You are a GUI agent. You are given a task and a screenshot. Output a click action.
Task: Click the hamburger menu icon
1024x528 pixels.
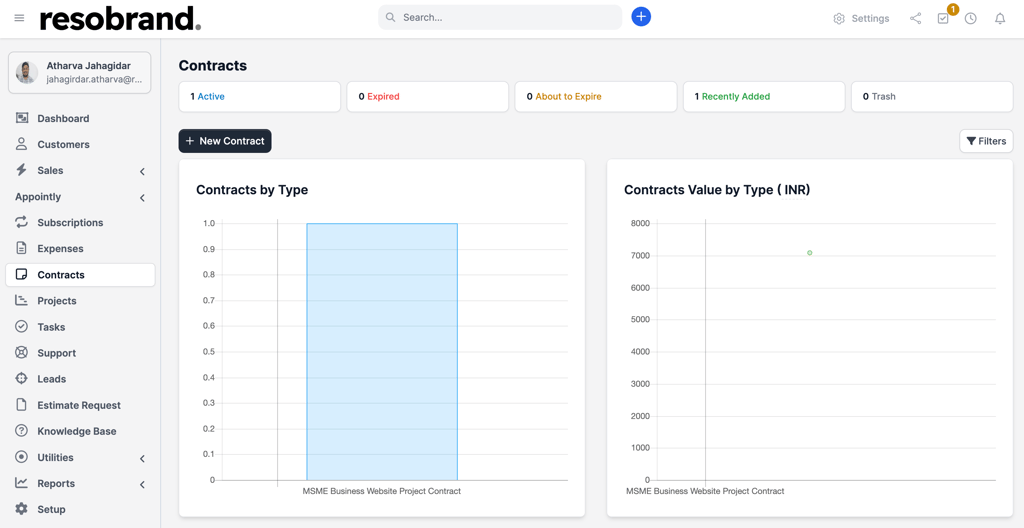click(x=19, y=18)
